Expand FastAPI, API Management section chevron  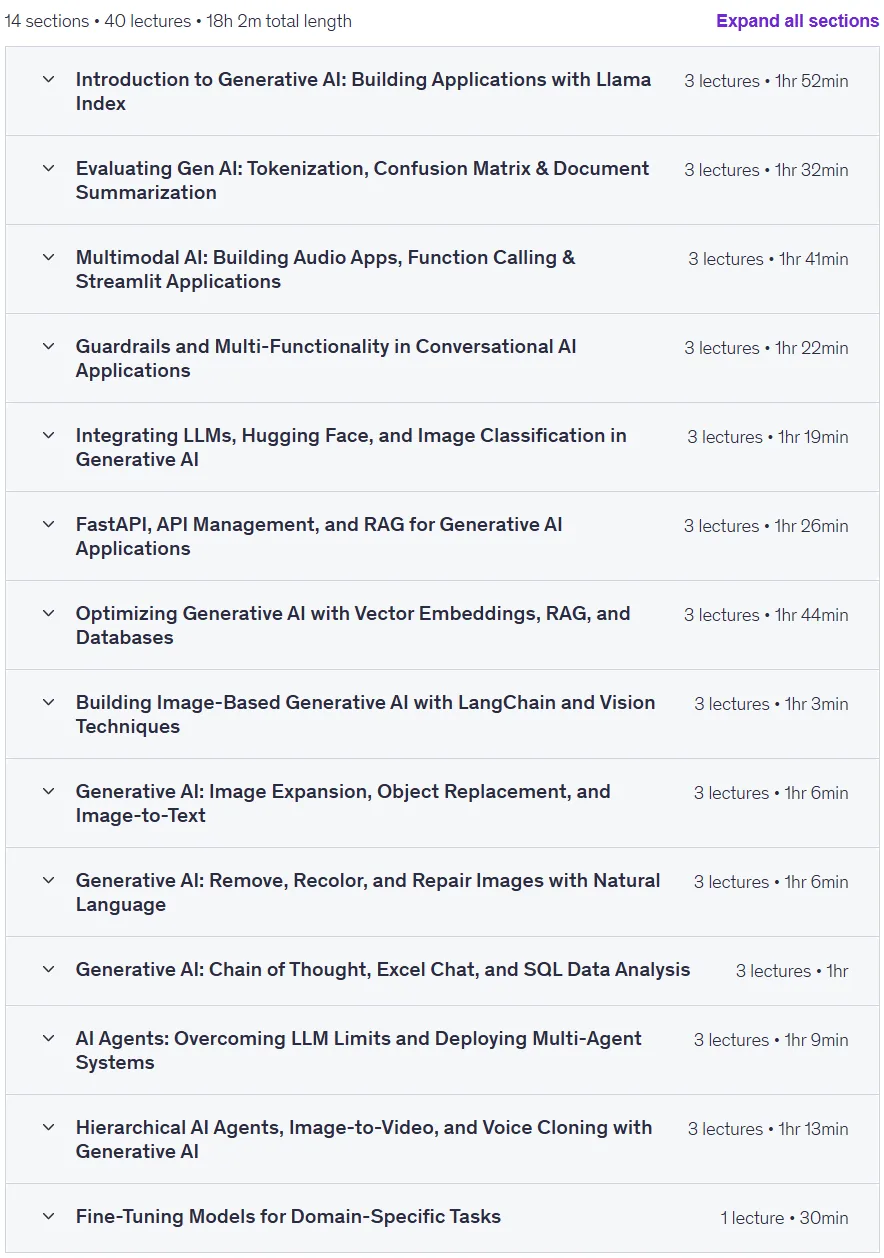[x=48, y=524]
